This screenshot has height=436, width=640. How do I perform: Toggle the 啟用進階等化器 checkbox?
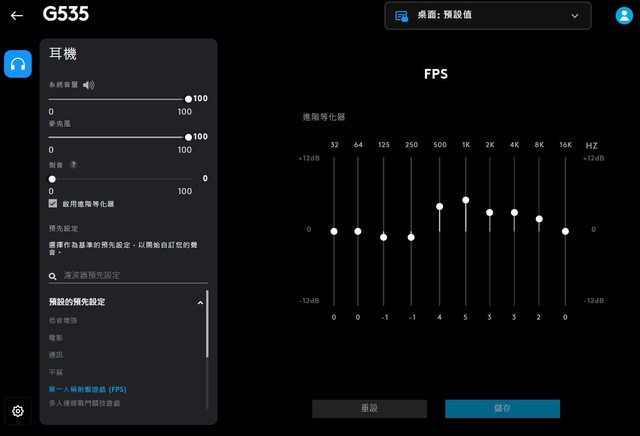pyautogui.click(x=54, y=203)
